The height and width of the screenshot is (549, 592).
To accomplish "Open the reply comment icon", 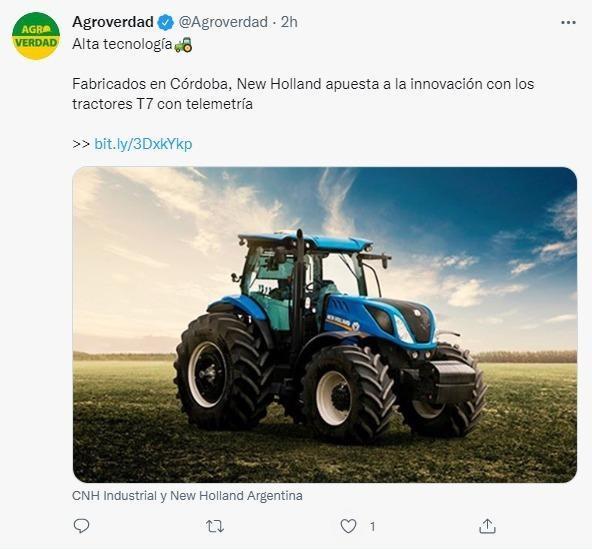I will tap(81, 526).
